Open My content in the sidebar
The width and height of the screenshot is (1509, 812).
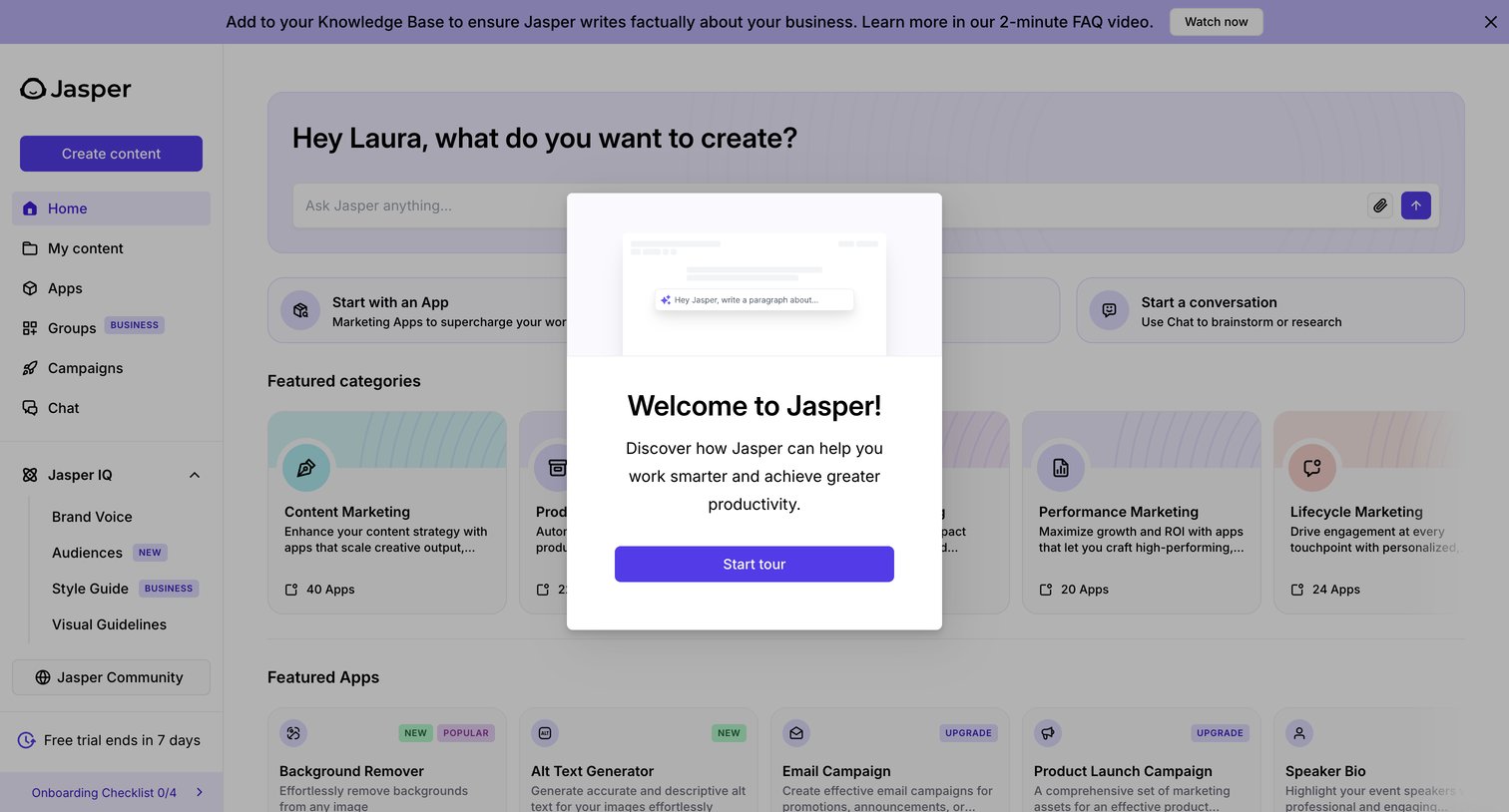coord(111,248)
